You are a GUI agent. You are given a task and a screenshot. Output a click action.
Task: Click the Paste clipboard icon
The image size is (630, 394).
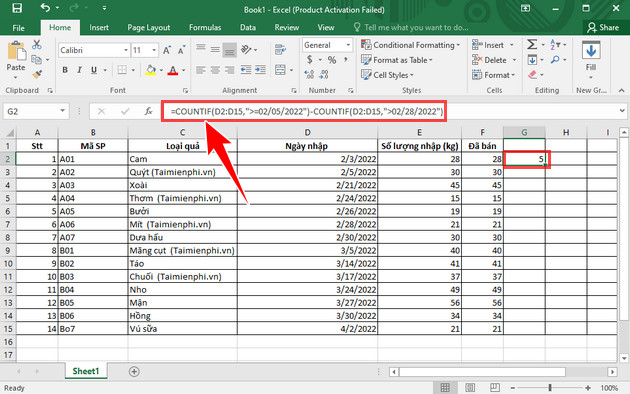pos(16,52)
